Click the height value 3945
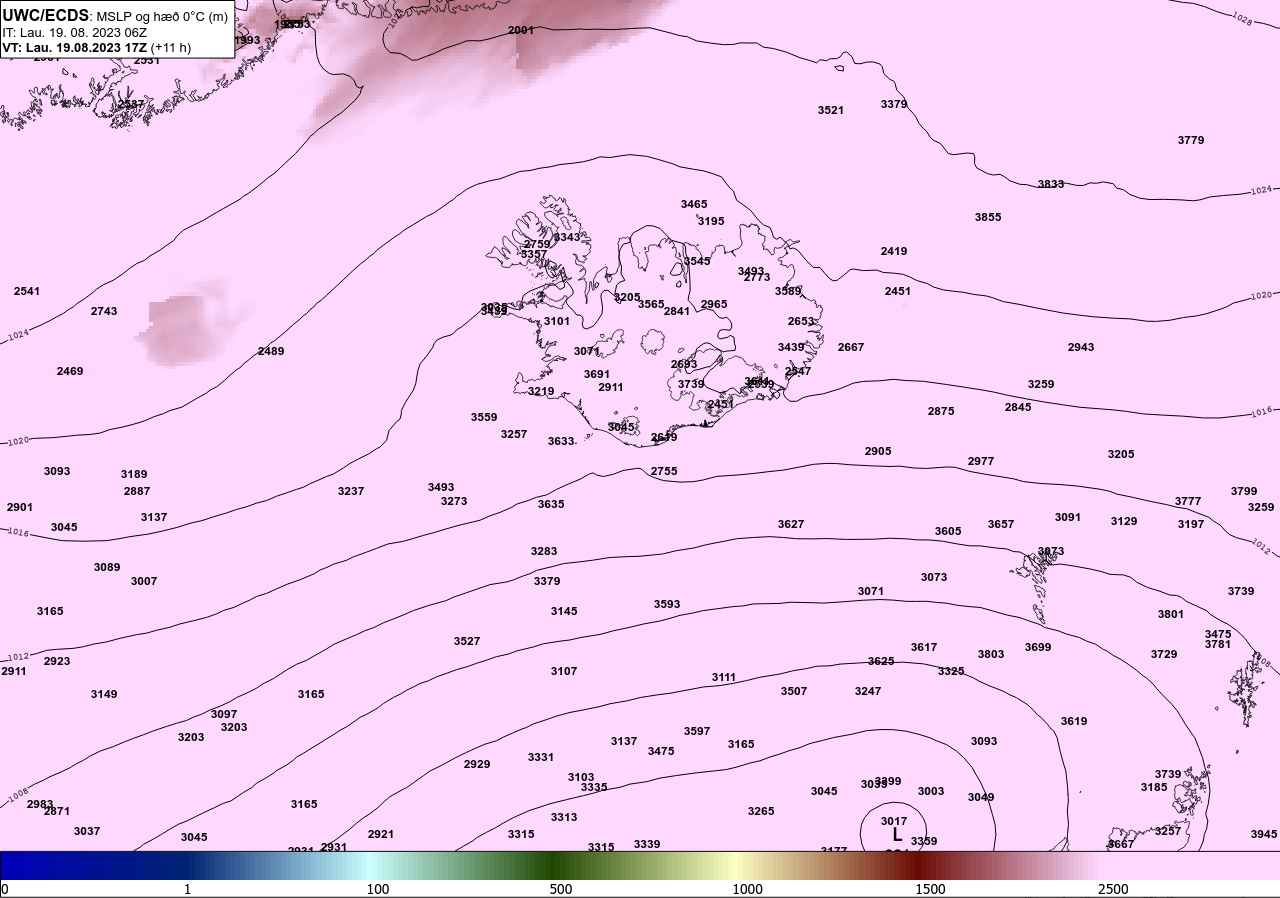 1264,834
